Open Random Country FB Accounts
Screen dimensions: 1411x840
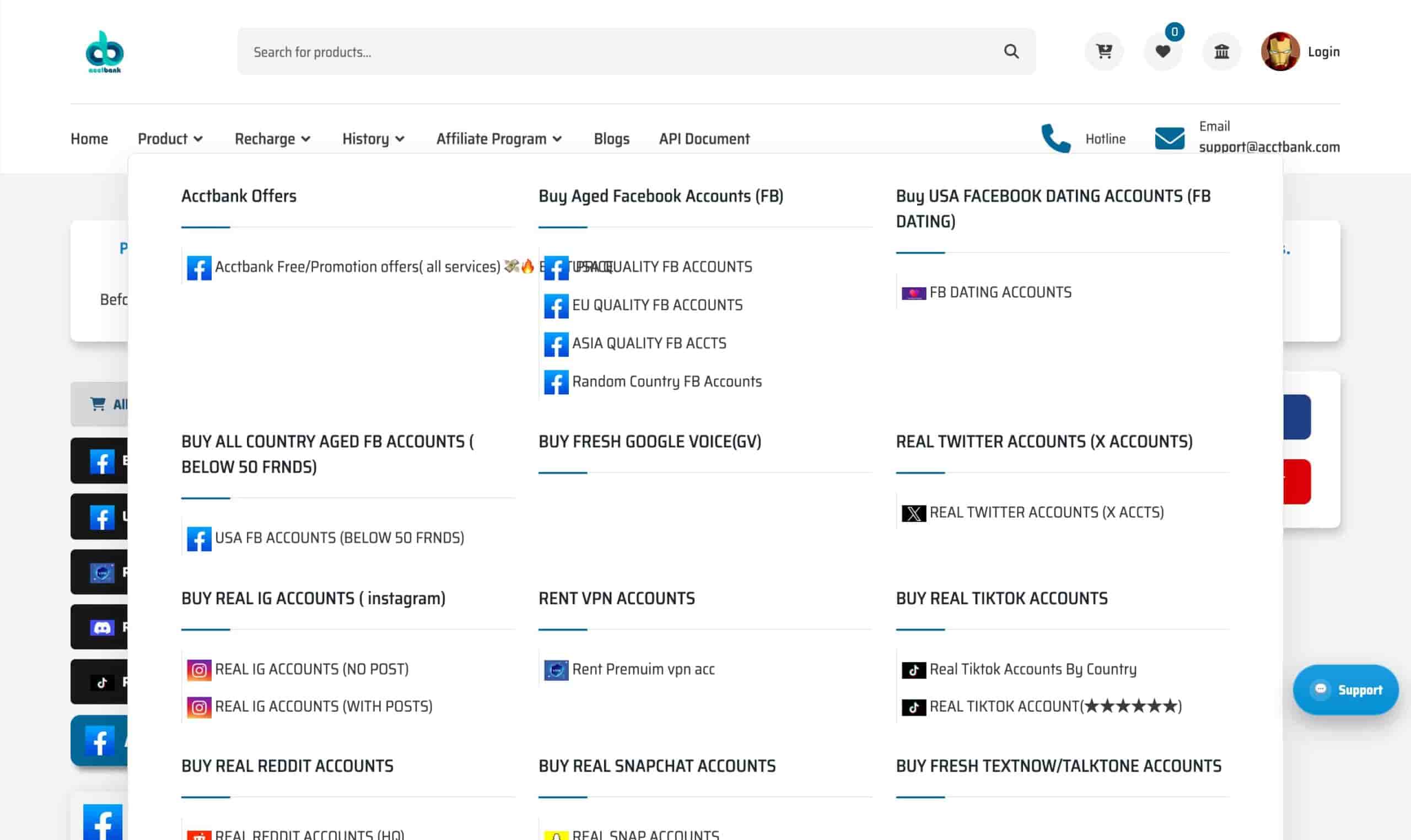point(667,381)
